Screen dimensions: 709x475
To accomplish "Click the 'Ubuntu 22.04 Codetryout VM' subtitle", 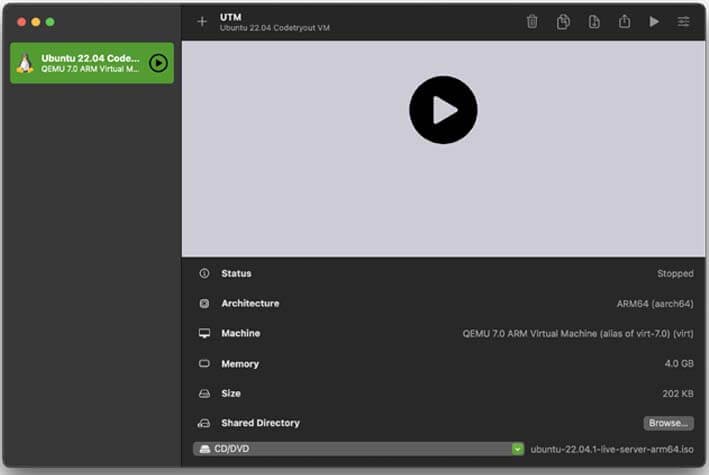I will point(274,28).
